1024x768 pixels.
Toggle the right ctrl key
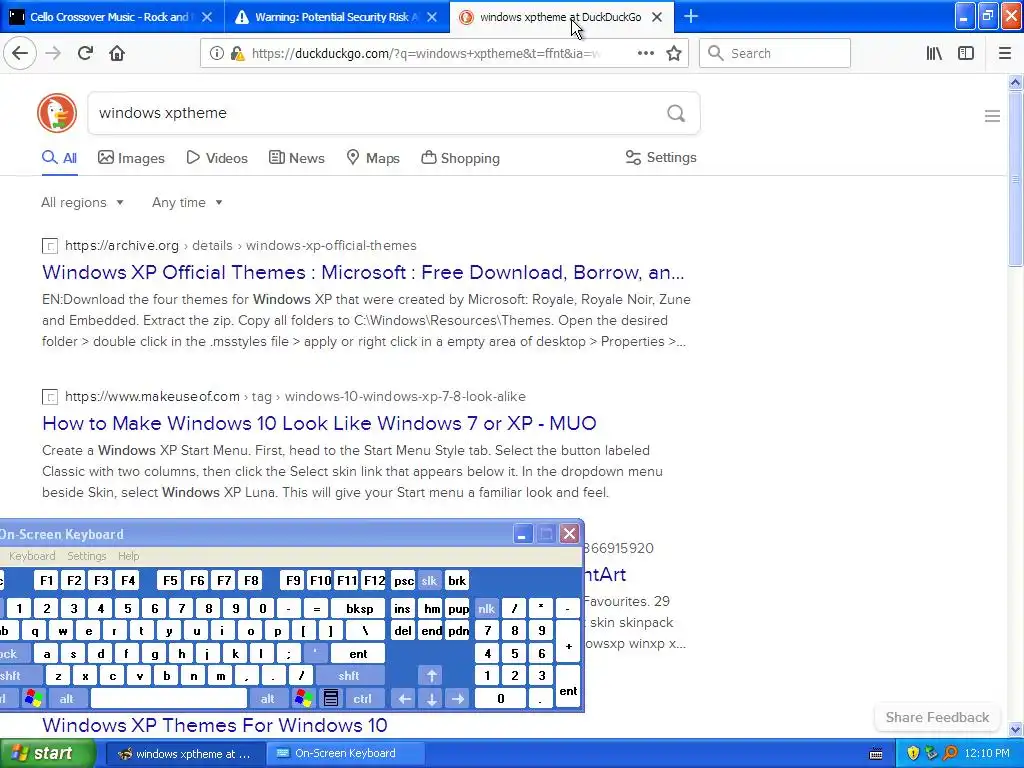[x=362, y=699]
